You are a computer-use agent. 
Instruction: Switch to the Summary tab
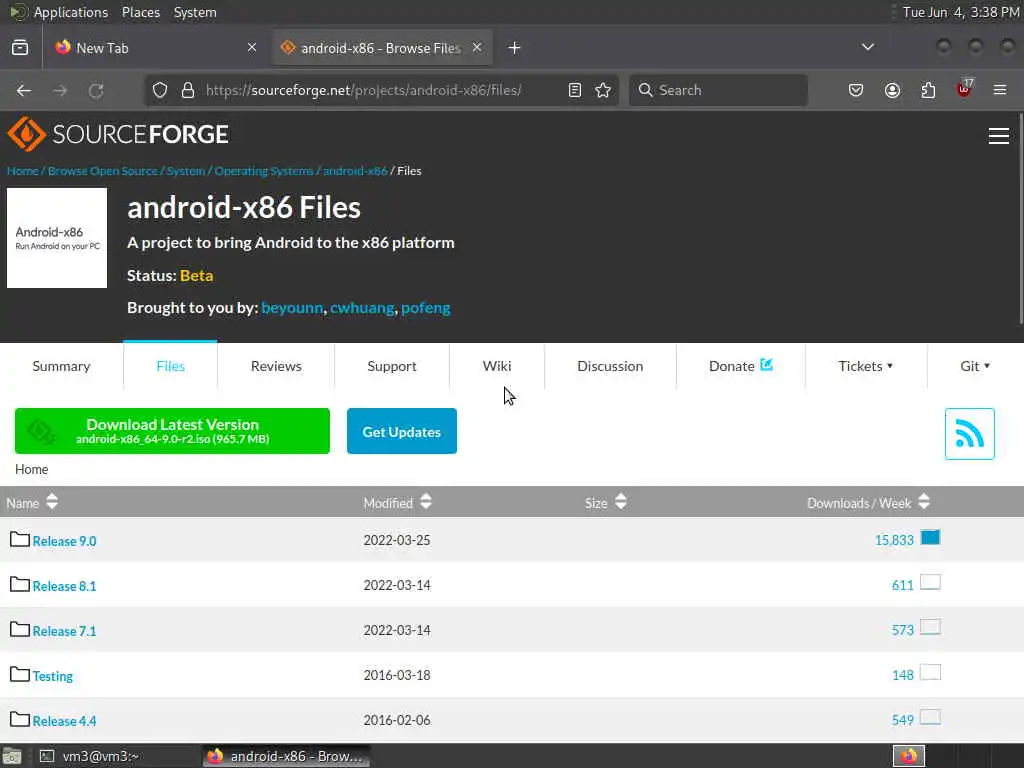(x=61, y=366)
